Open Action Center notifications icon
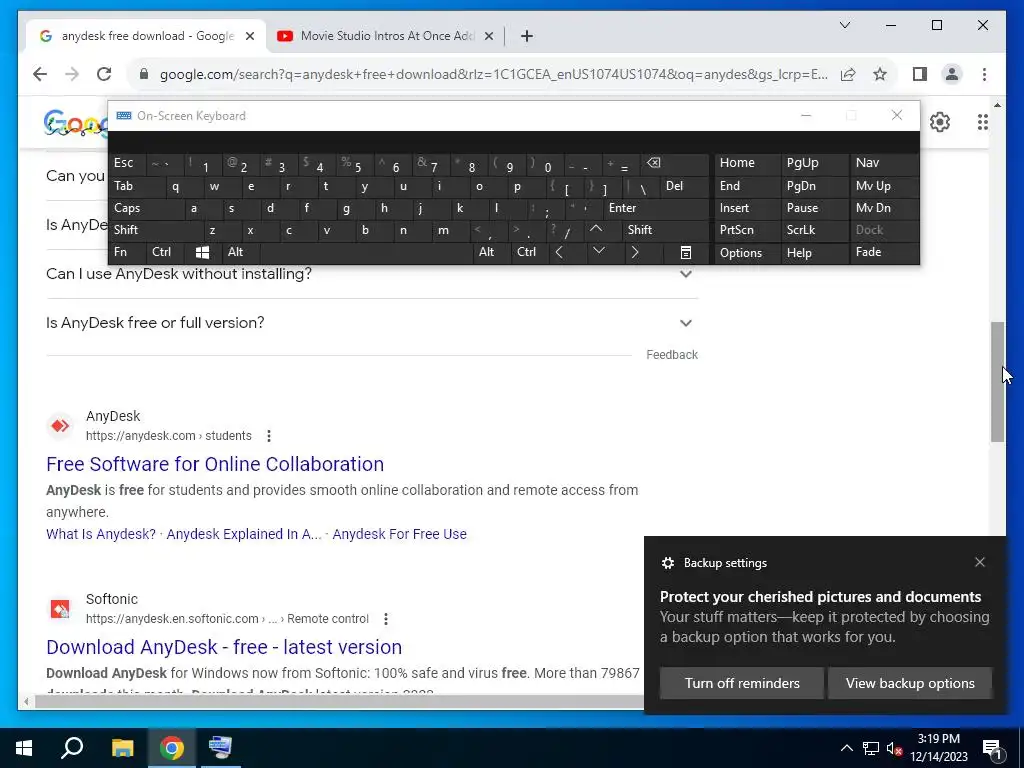This screenshot has height=768, width=1024. (x=993, y=748)
